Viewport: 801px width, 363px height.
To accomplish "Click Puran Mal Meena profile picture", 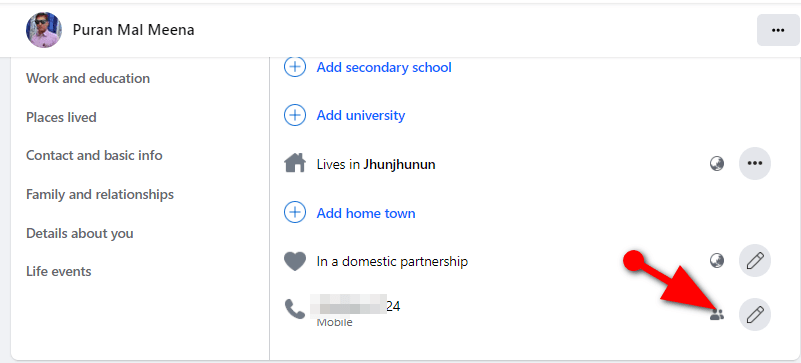I will coord(44,30).
